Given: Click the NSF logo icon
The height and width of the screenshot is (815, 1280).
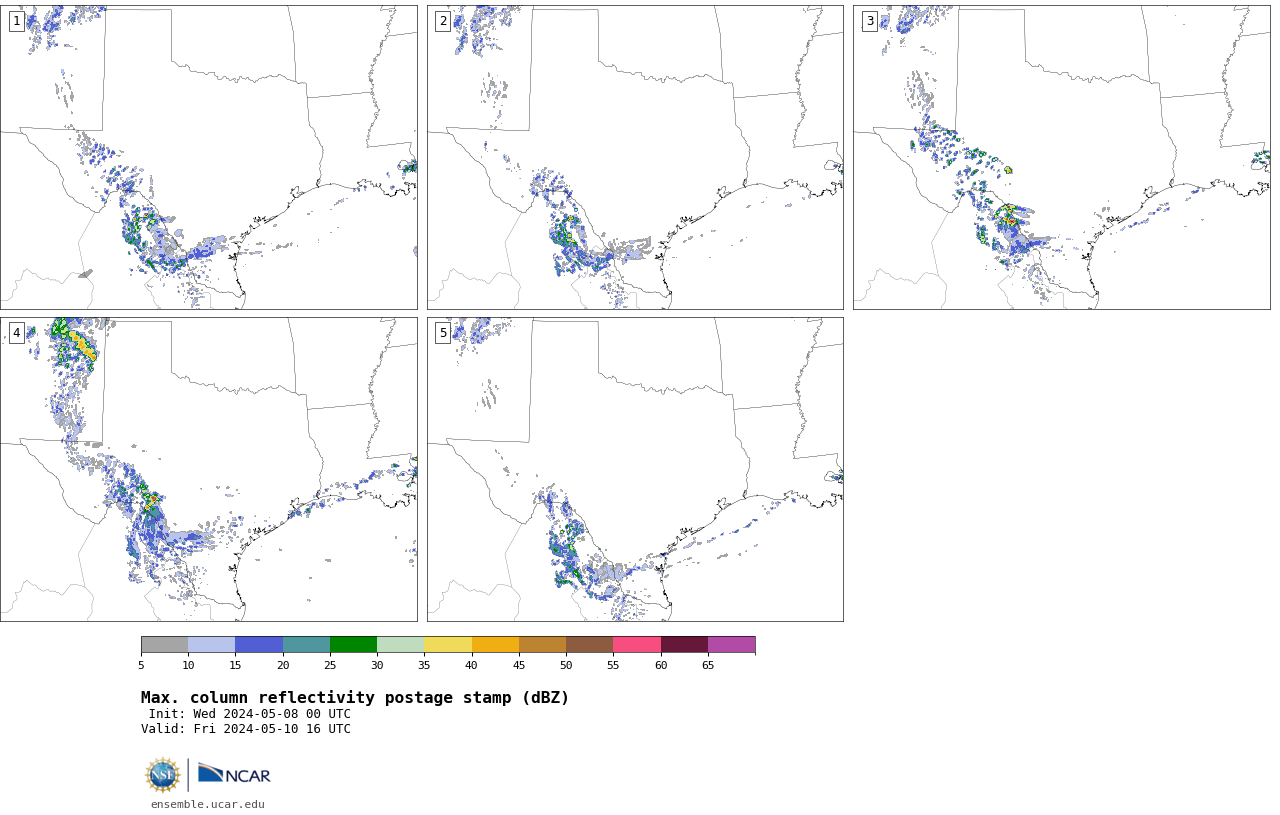Looking at the screenshot, I should point(163,775).
